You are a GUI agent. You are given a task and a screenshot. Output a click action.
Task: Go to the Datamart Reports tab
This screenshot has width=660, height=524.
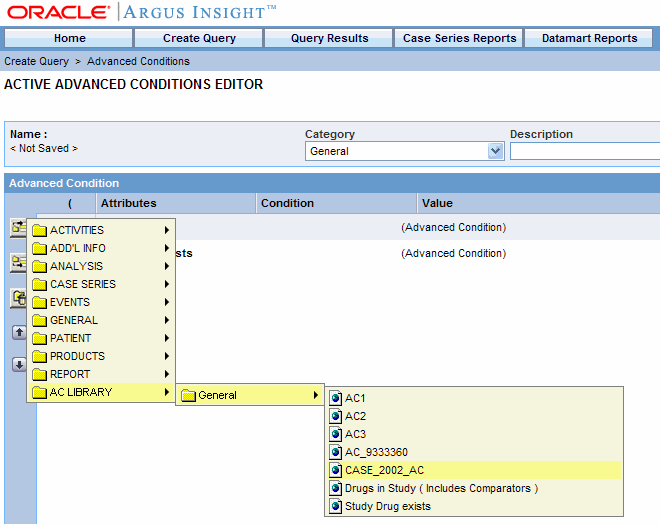tap(589, 38)
